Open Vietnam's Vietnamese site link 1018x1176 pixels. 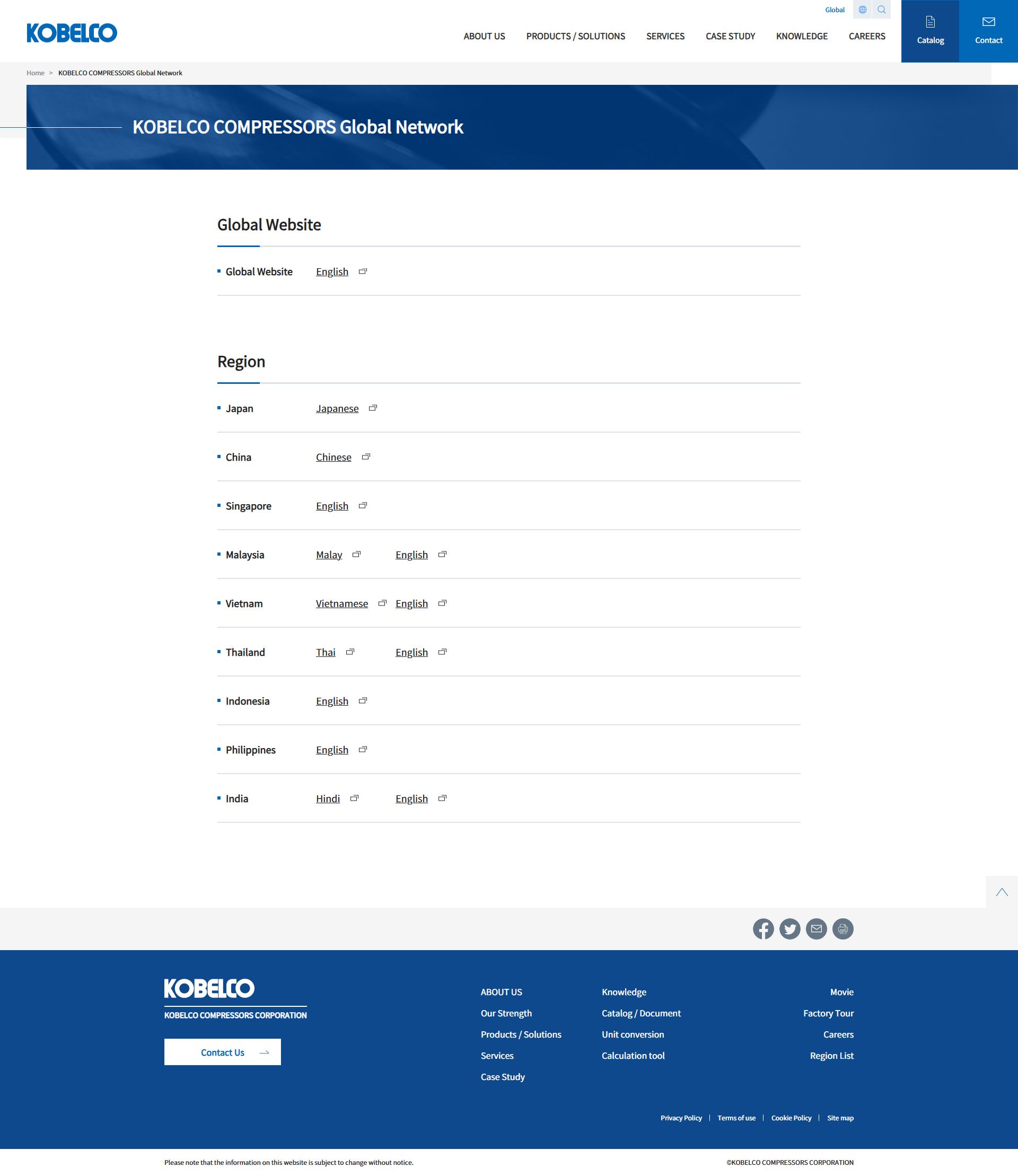coord(341,603)
